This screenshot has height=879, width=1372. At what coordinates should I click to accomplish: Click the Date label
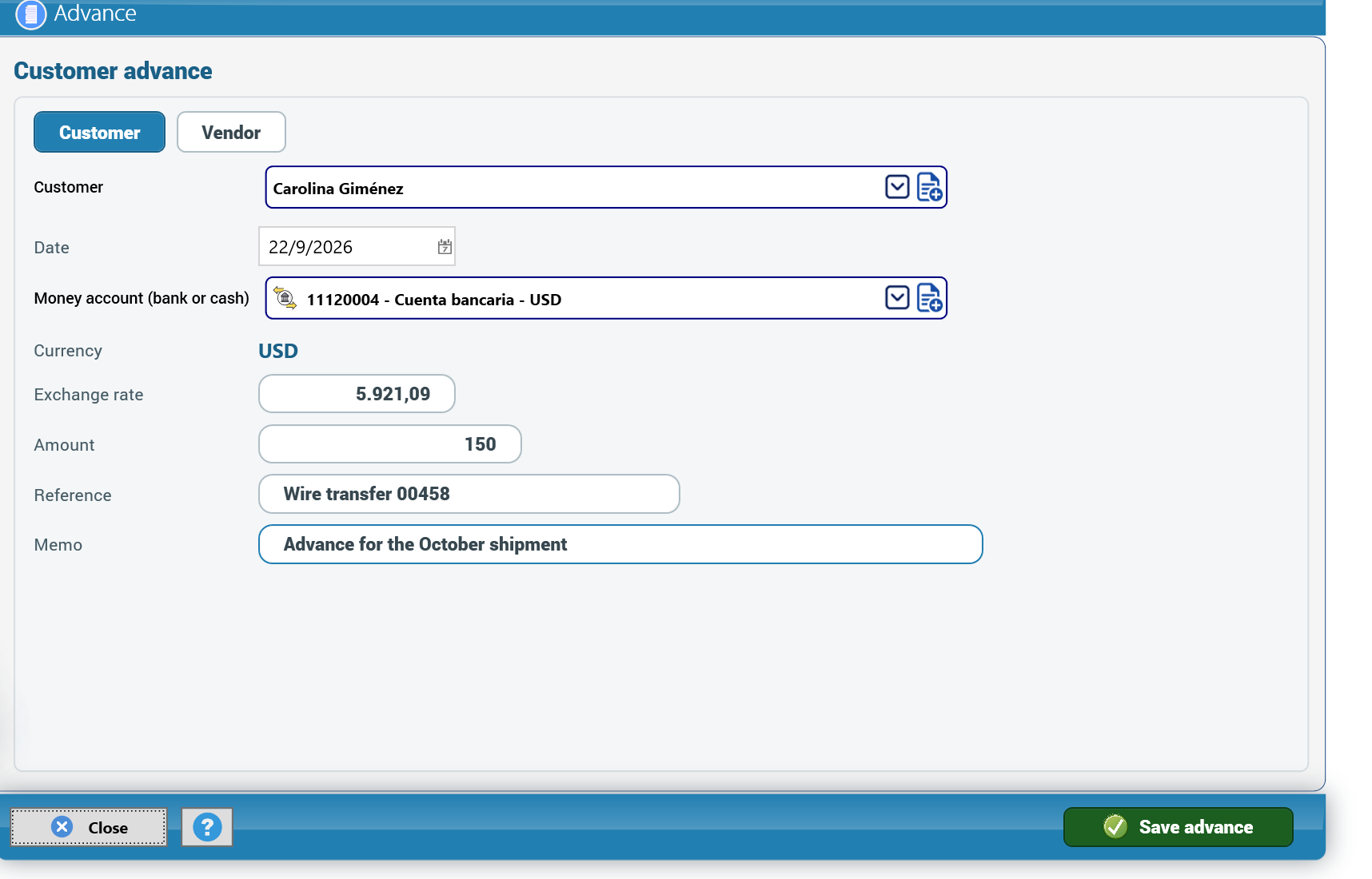point(51,248)
